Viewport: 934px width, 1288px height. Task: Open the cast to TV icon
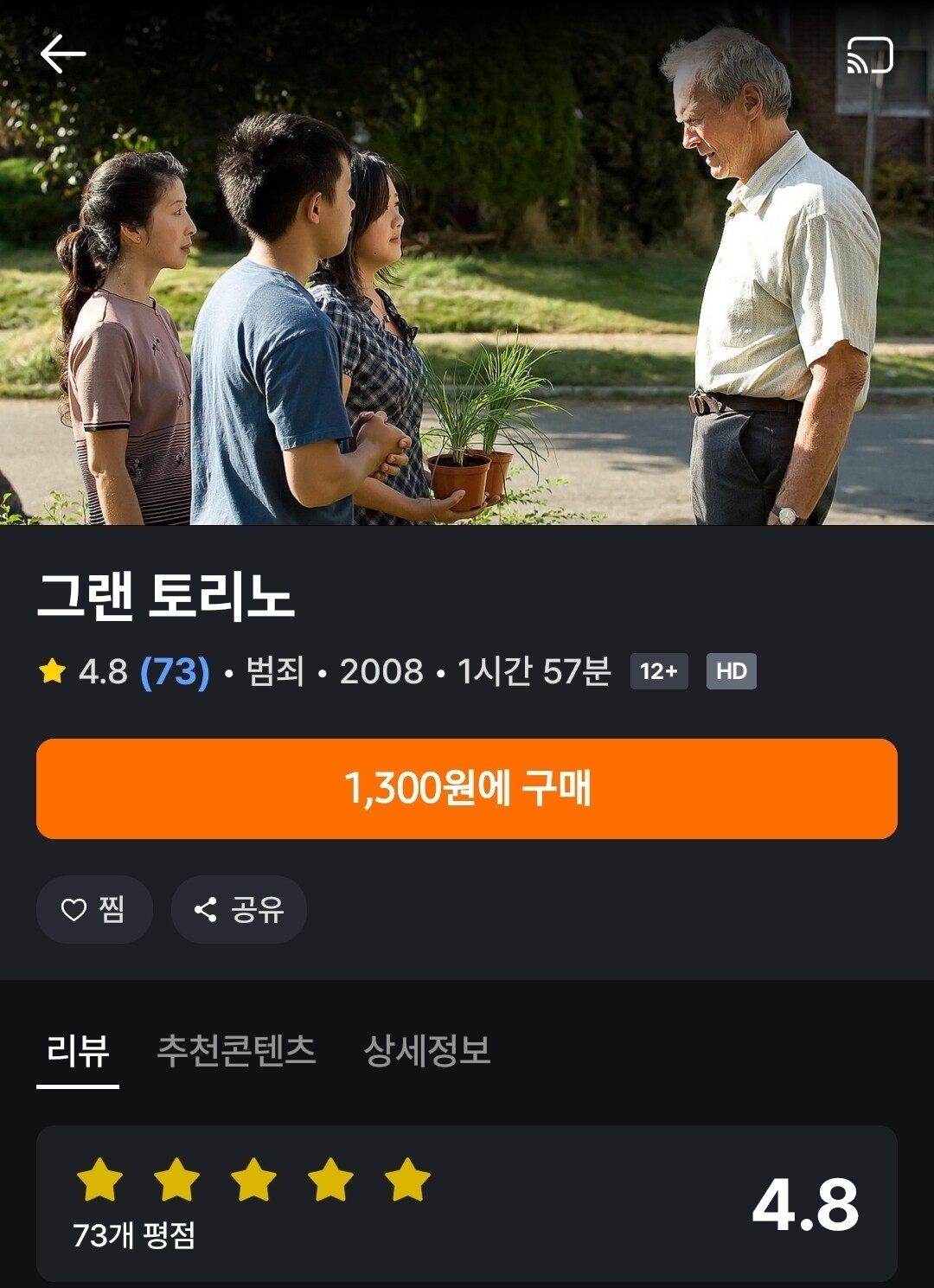[869, 55]
